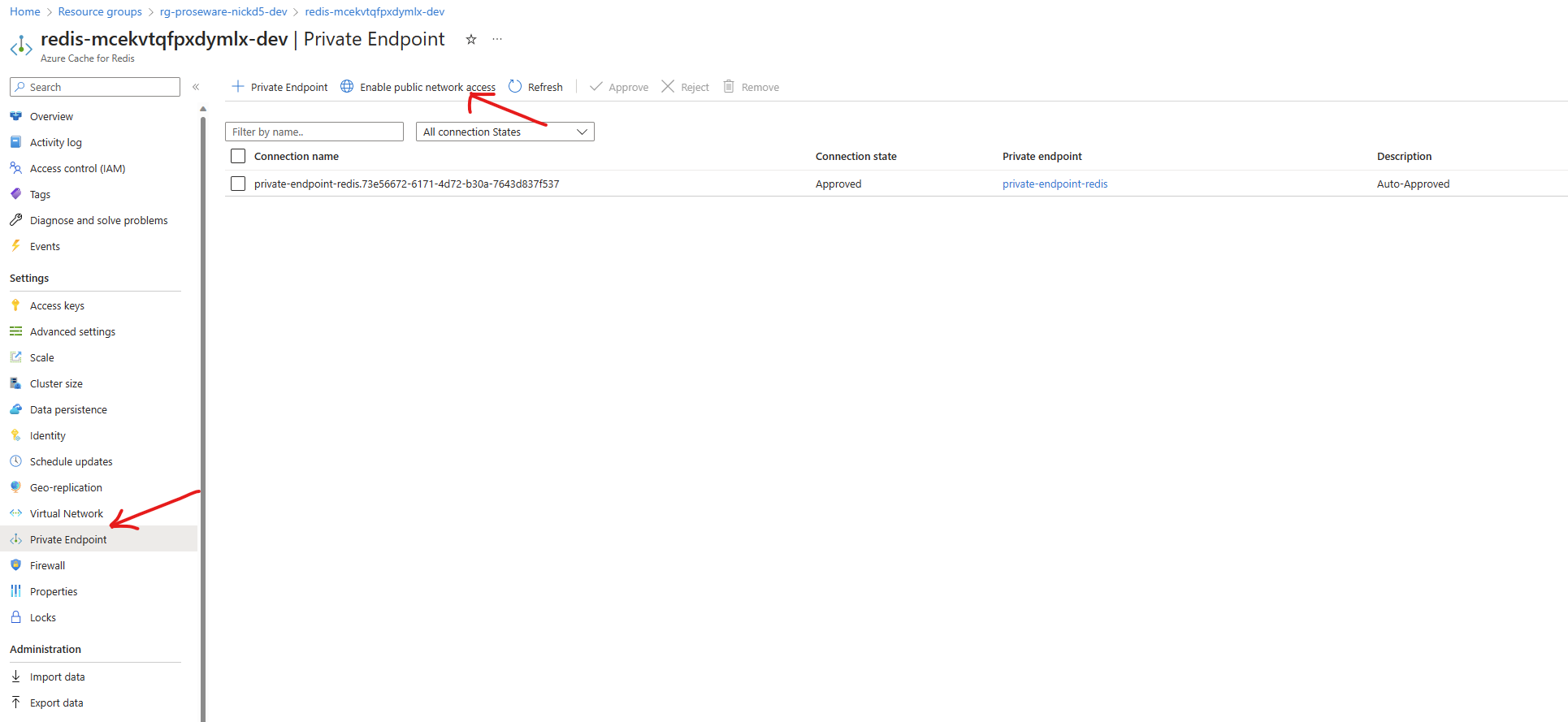
Task: Select all connections via header checkbox
Action: (x=238, y=156)
